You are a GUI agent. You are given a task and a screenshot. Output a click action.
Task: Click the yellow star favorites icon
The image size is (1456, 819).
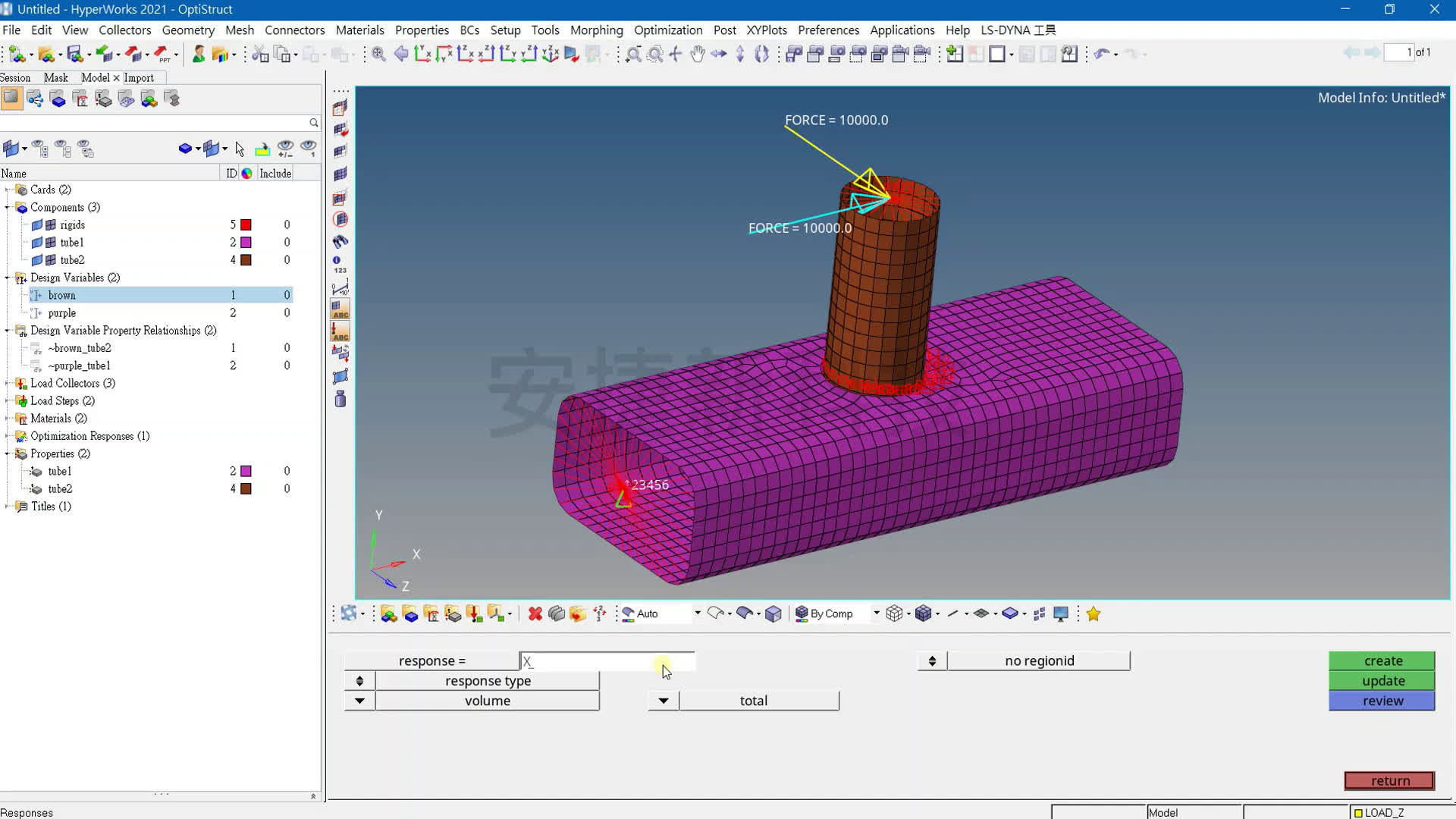1093,613
